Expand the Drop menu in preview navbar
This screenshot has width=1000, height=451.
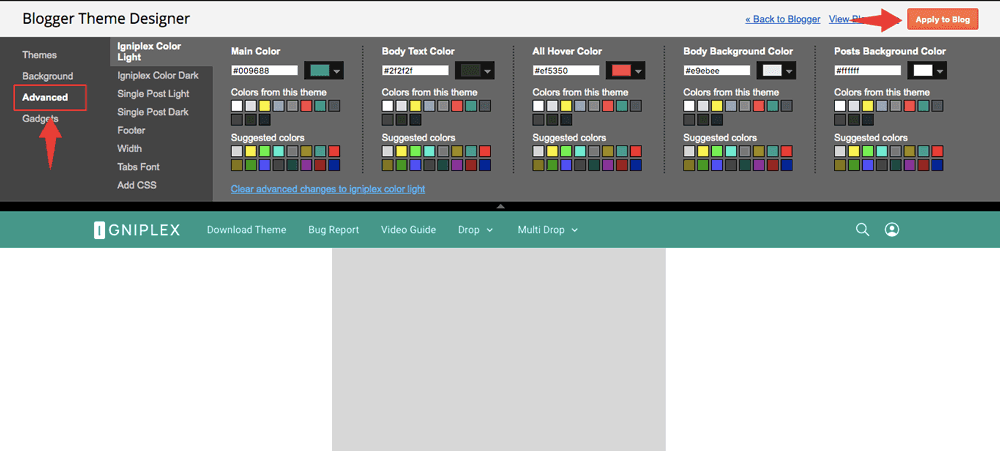click(475, 230)
